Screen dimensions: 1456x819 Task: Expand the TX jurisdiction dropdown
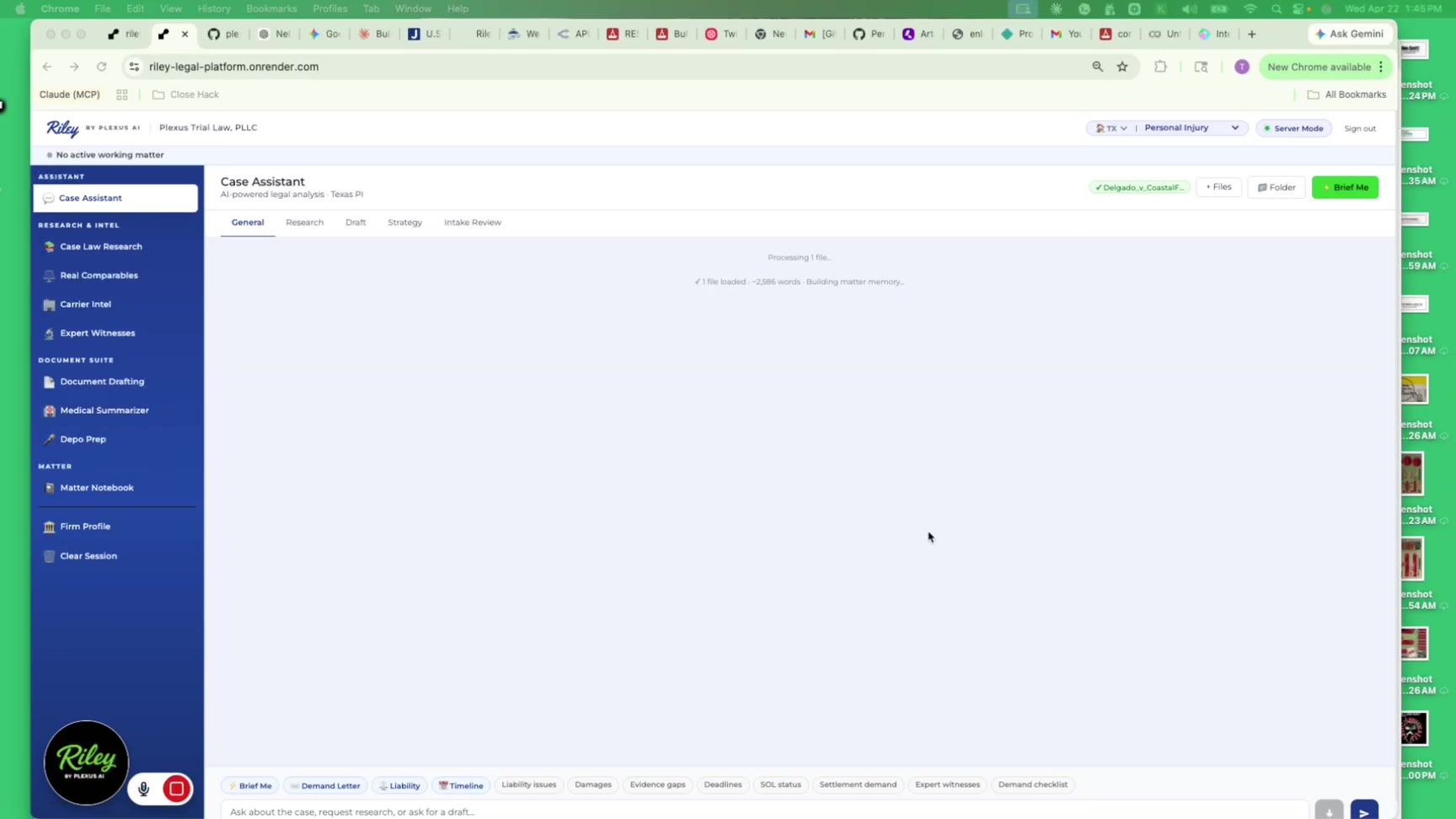pyautogui.click(x=1111, y=128)
